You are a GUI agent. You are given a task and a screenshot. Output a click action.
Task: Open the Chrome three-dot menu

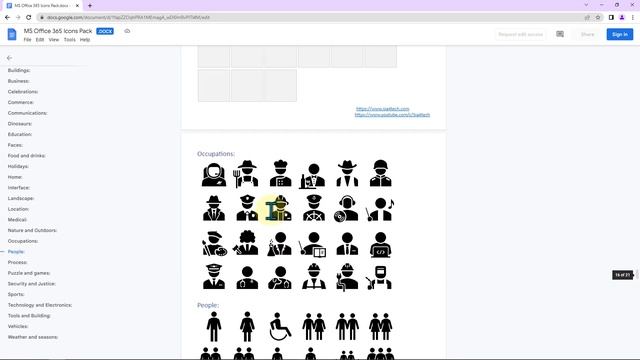[x=633, y=17]
